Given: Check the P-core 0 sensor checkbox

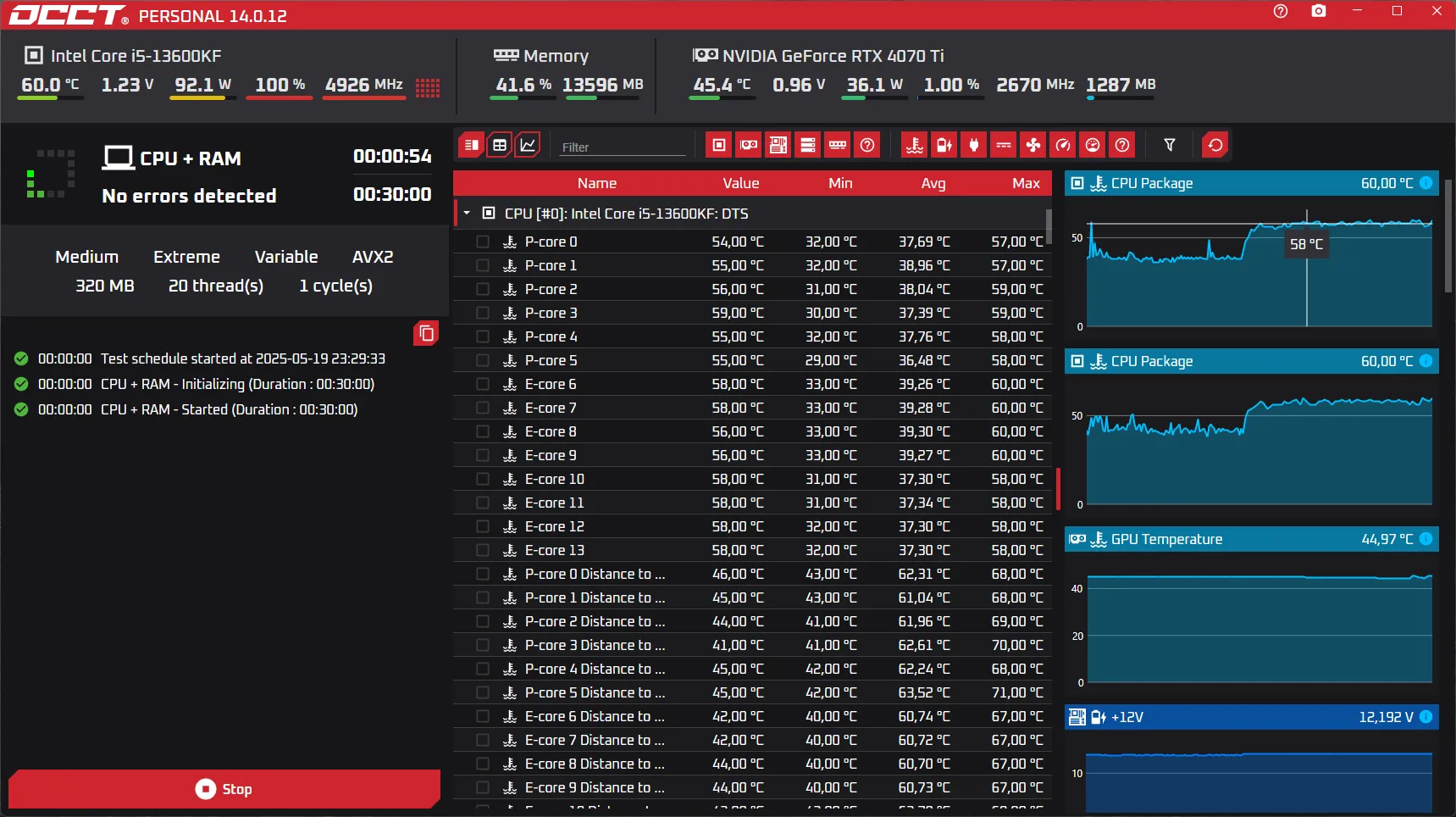Looking at the screenshot, I should coord(484,242).
